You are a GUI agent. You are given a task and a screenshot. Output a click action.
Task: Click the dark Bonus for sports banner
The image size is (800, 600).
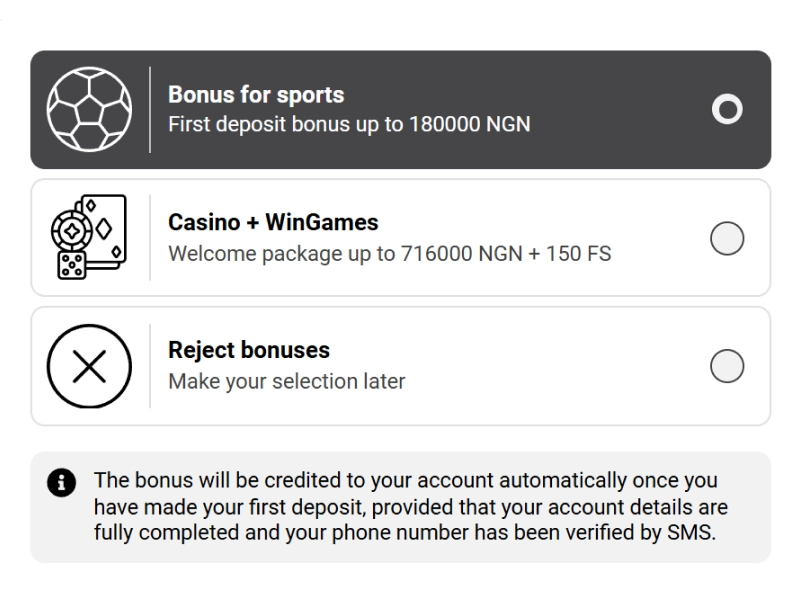(400, 108)
